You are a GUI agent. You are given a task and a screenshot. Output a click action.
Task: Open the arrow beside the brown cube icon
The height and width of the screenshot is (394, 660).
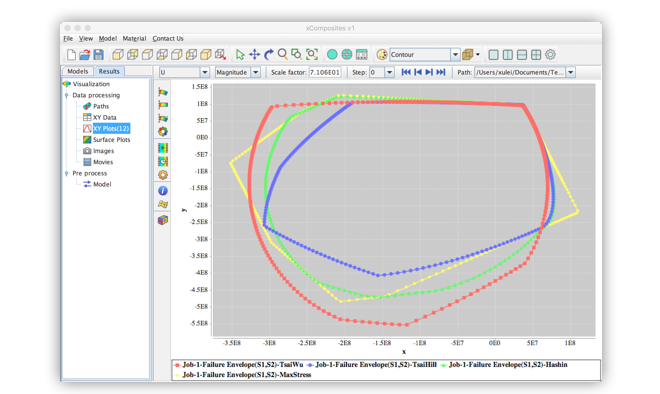pos(478,55)
